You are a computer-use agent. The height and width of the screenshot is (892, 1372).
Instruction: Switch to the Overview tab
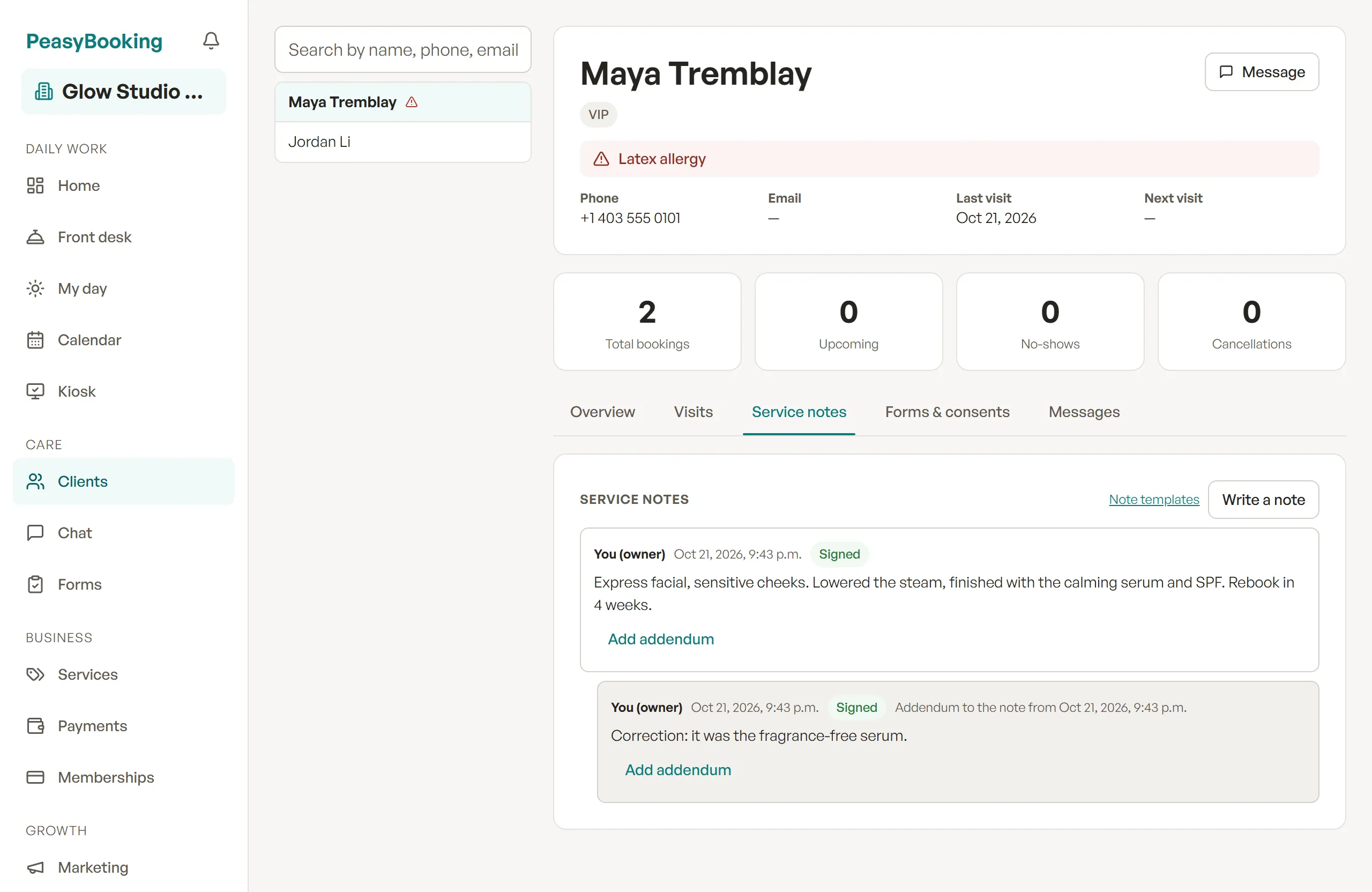tap(602, 412)
